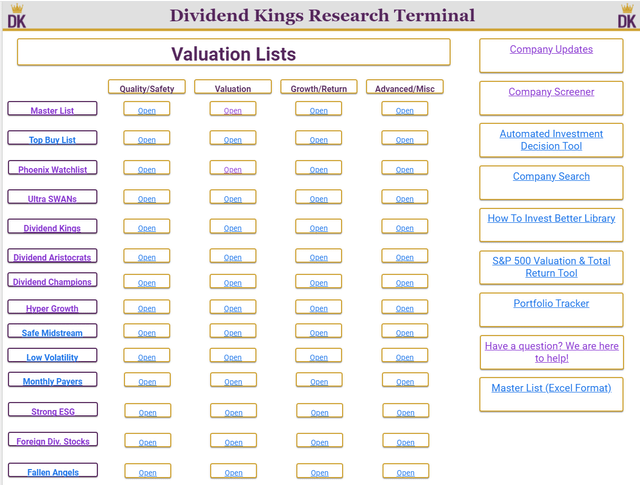Open the How To Invest Better Library
The image size is (640, 485).
click(x=551, y=218)
